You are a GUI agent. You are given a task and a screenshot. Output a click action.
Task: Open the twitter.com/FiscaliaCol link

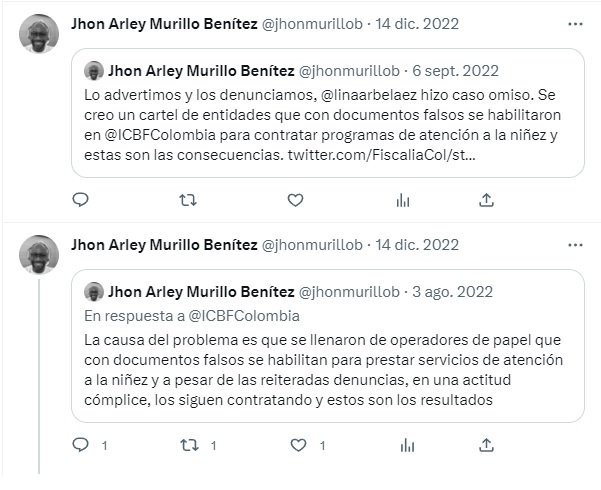tap(382, 156)
